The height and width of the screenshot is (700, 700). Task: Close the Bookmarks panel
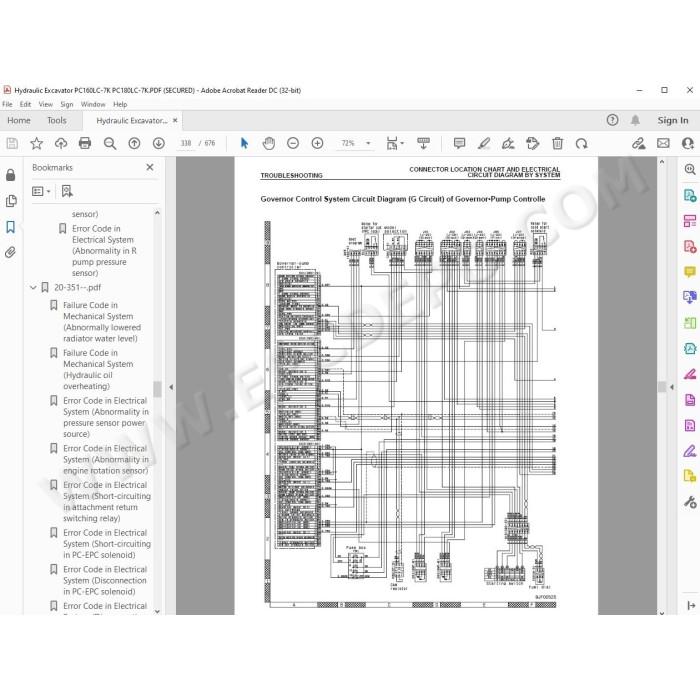(150, 167)
